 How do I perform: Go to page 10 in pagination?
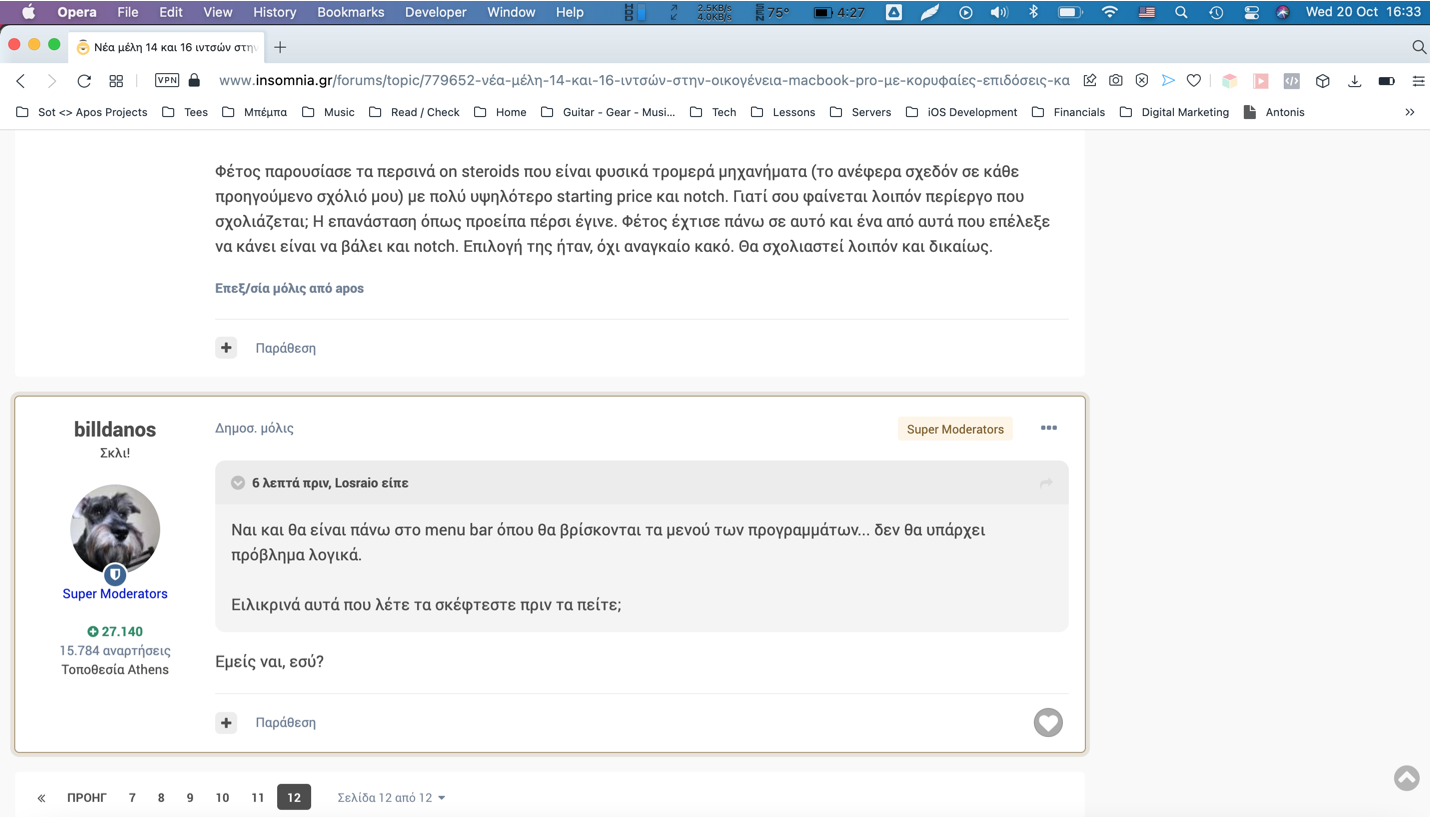tap(222, 797)
